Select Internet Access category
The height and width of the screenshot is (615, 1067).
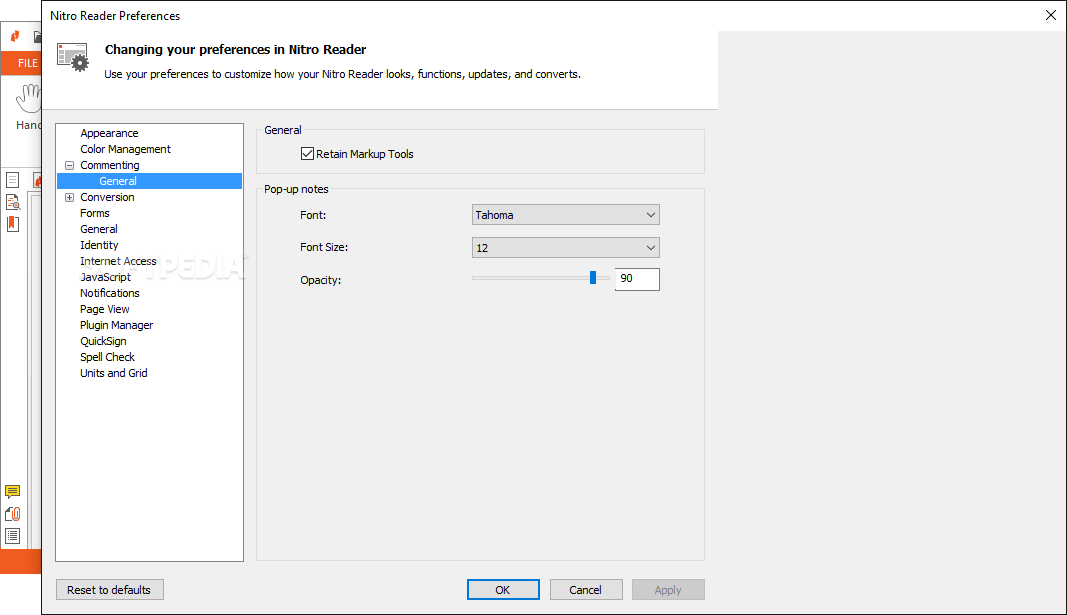[118, 261]
